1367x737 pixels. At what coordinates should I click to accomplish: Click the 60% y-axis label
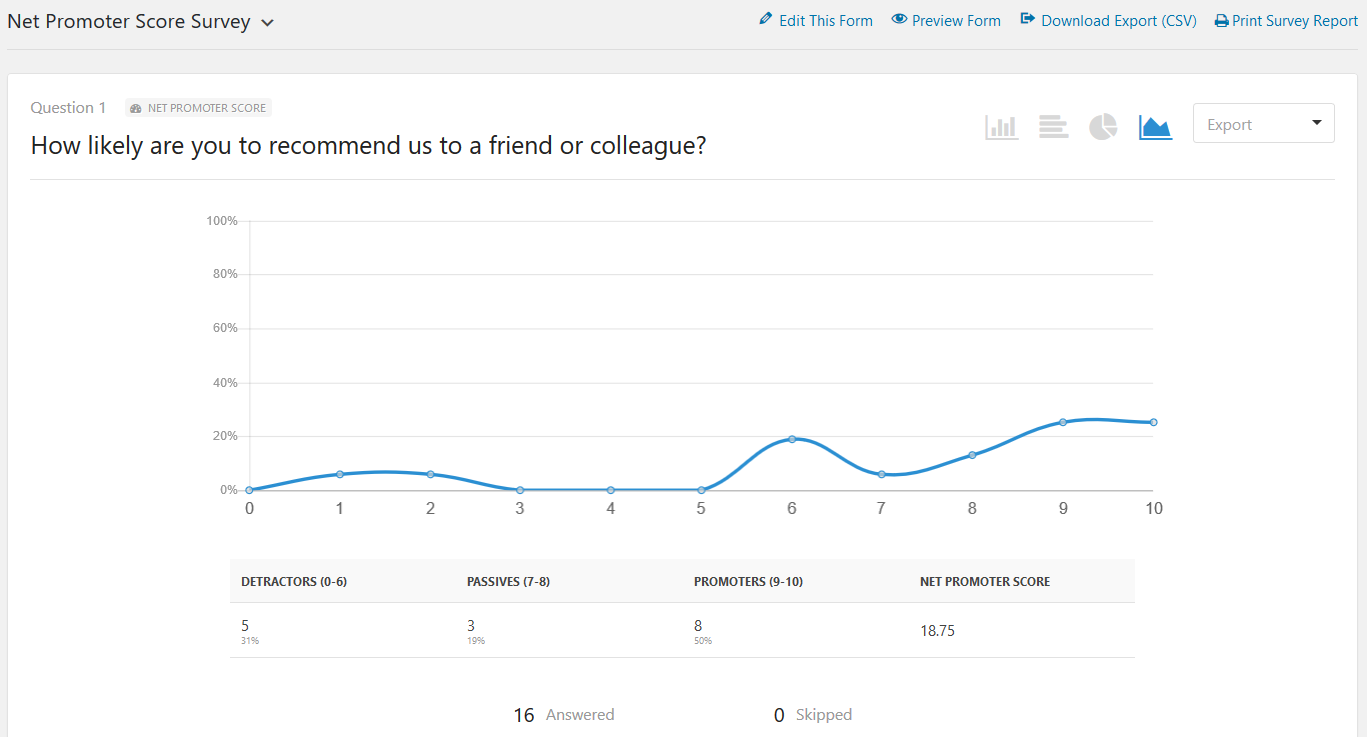point(224,328)
